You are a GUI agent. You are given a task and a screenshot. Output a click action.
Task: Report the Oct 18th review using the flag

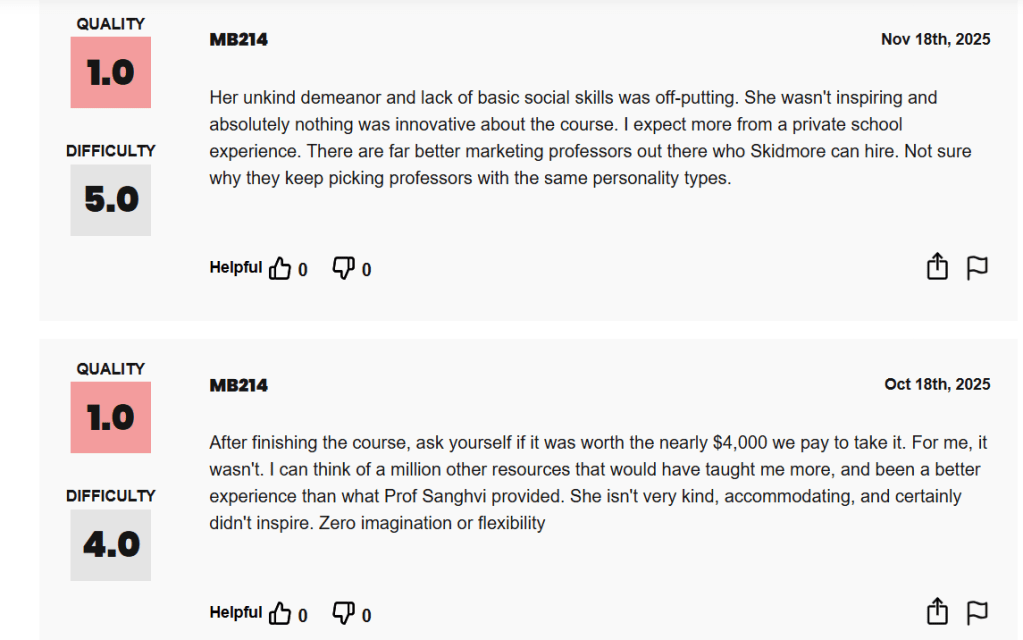click(977, 612)
